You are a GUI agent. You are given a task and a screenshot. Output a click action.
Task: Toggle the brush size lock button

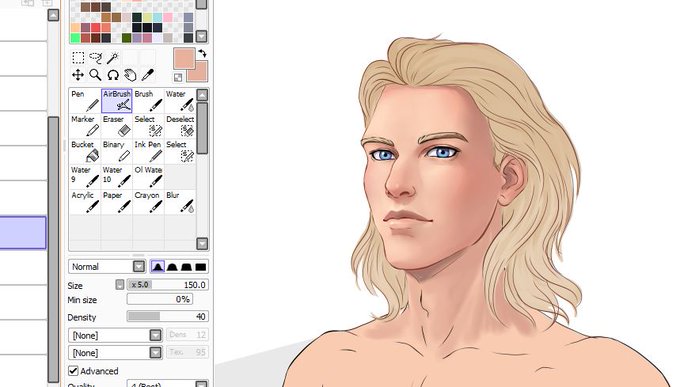[x=120, y=285]
